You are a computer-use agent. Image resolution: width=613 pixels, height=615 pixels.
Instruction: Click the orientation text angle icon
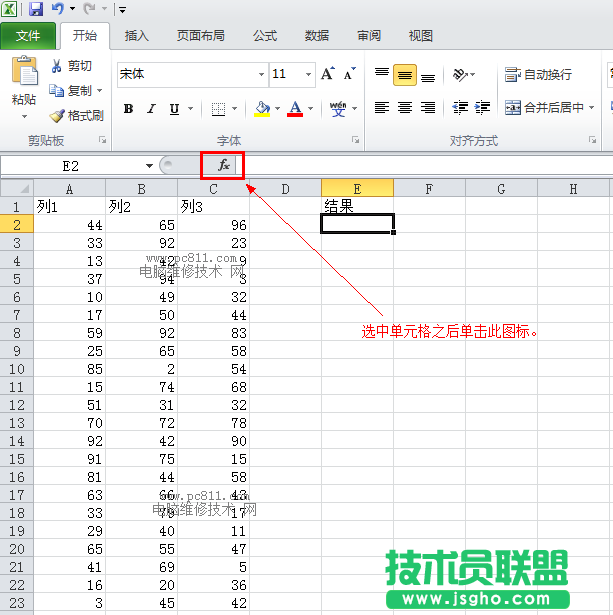pos(460,74)
